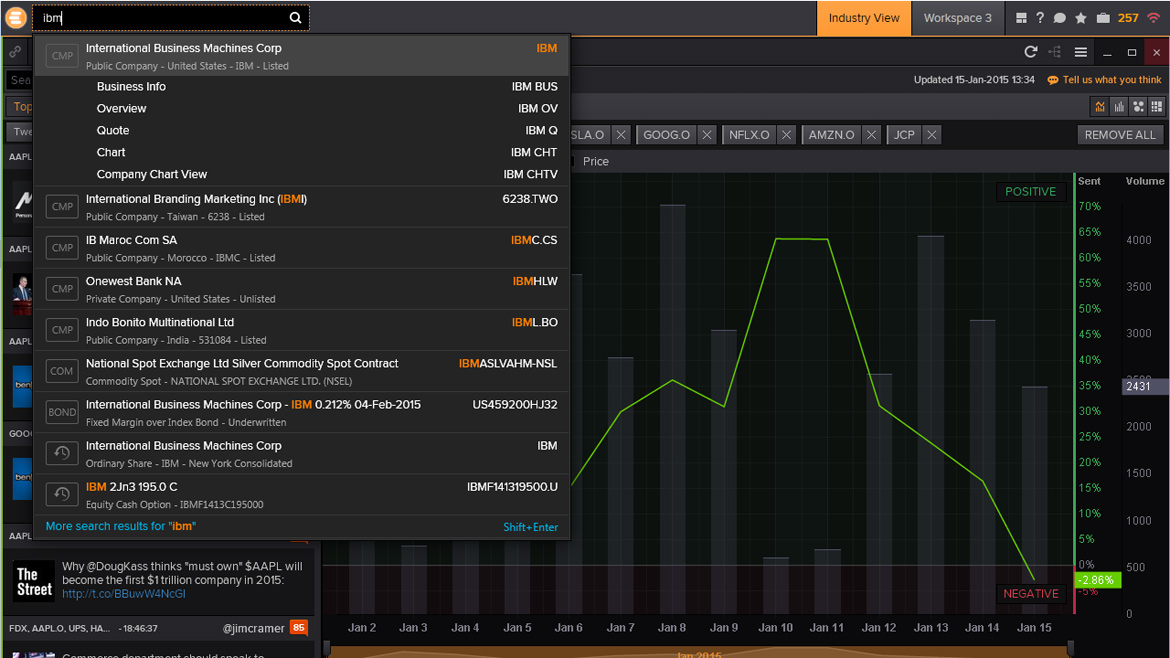
Task: Click the history icon for IBM Ordinary Share
Action: point(62,453)
